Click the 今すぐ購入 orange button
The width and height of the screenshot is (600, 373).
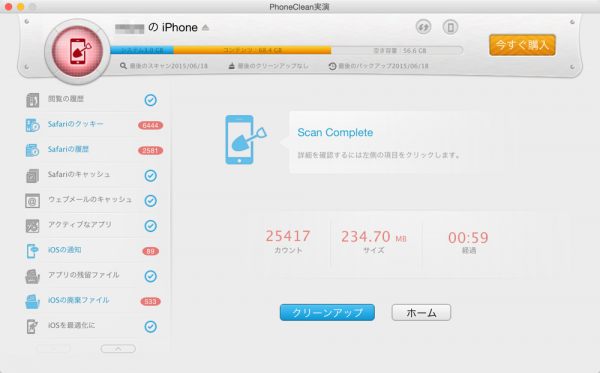click(522, 45)
